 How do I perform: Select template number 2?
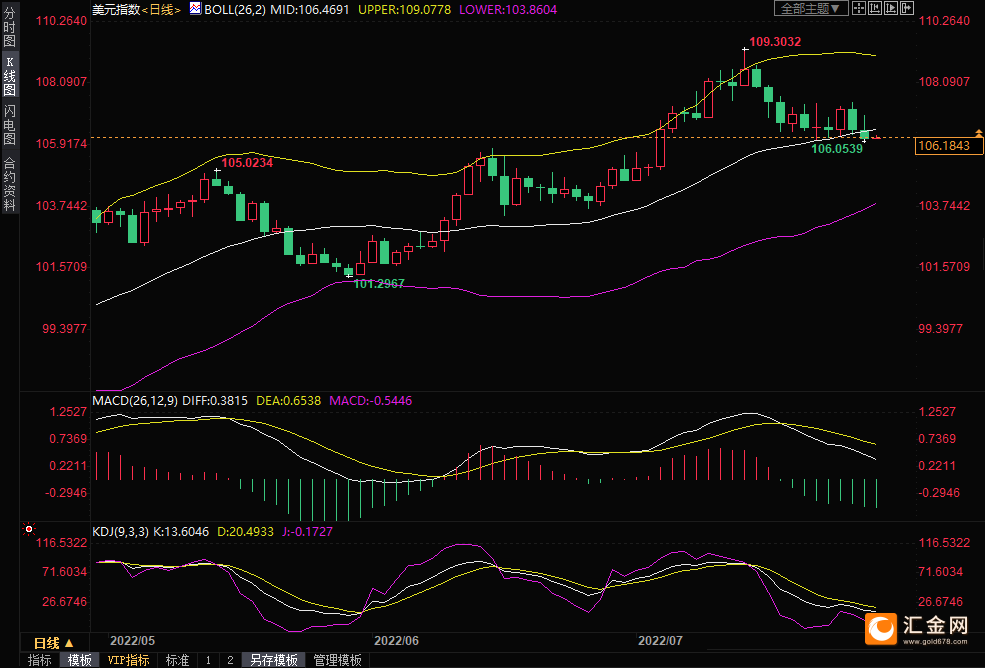pyautogui.click(x=230, y=660)
